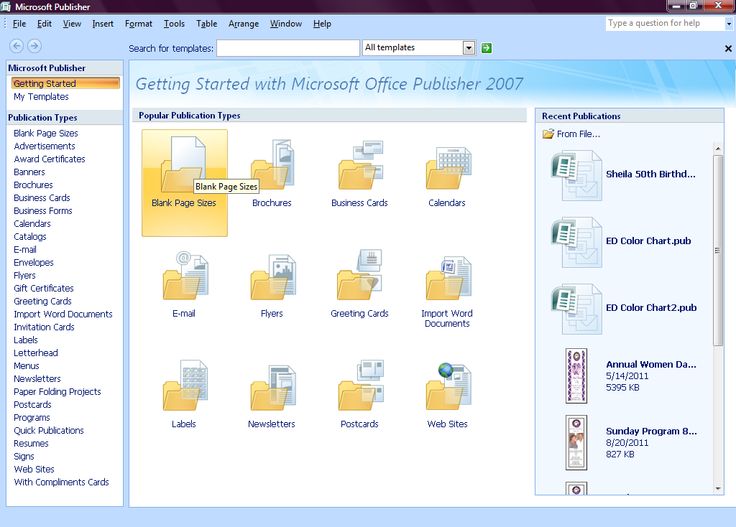The image size is (736, 527).
Task: Open the Insert menu
Action: click(x=103, y=23)
